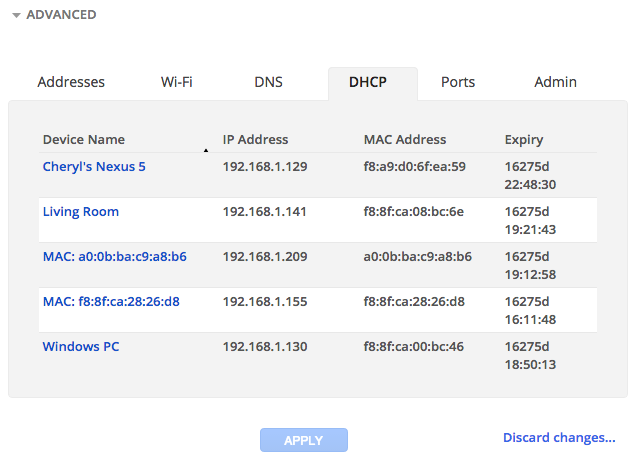Go to the Ports tab
The width and height of the screenshot is (638, 461).
coord(458,82)
